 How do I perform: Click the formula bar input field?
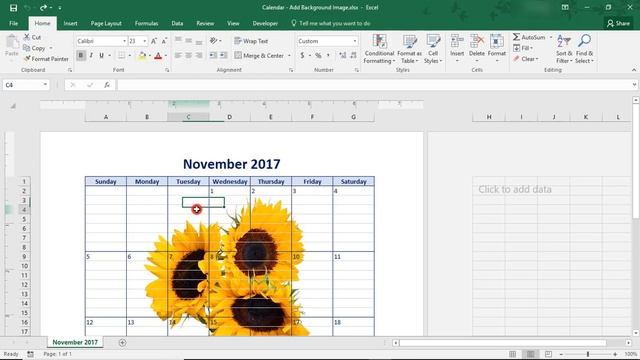pyautogui.click(x=373, y=85)
